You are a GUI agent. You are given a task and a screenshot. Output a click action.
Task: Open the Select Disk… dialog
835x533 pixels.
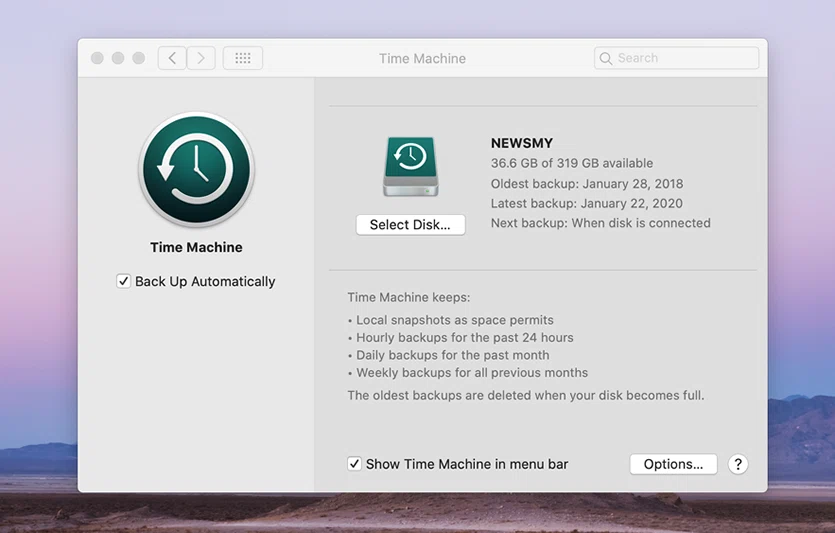[x=410, y=225]
